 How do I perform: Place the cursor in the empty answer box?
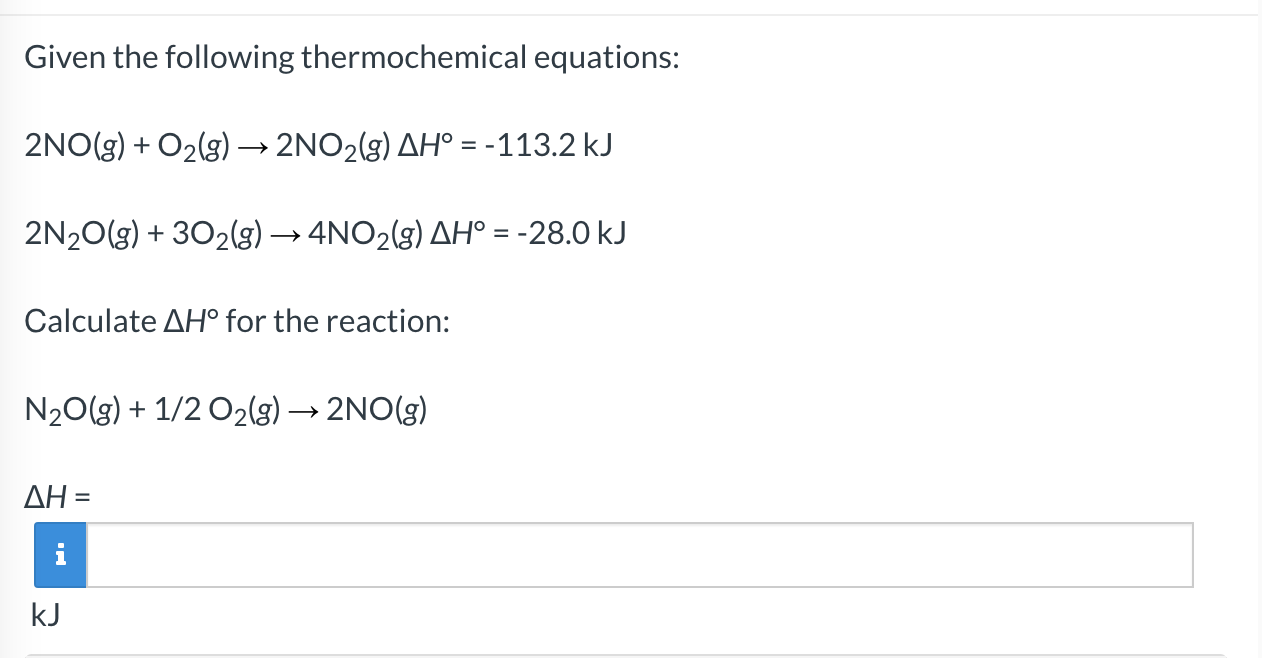click(640, 554)
